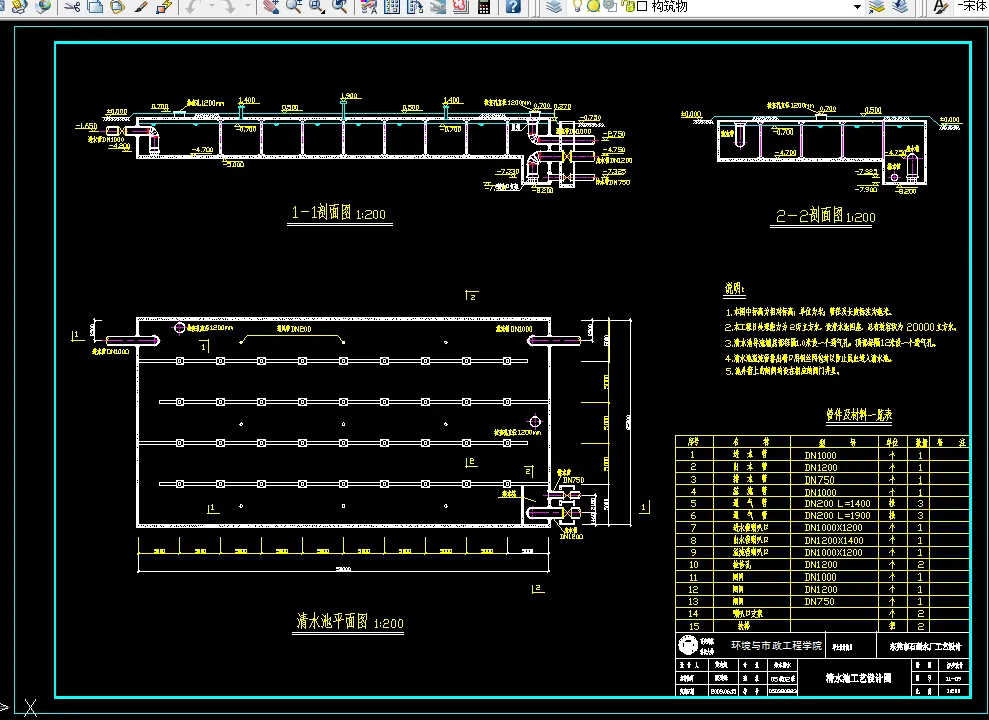Click the Help question mark icon
Image resolution: width=989 pixels, height=720 pixels.
[x=513, y=6]
